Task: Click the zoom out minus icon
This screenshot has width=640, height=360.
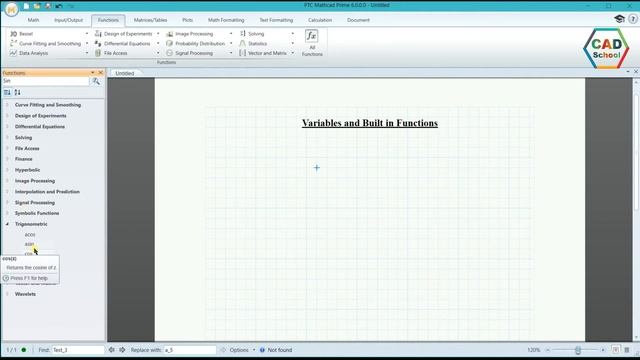Action: pyautogui.click(x=548, y=350)
